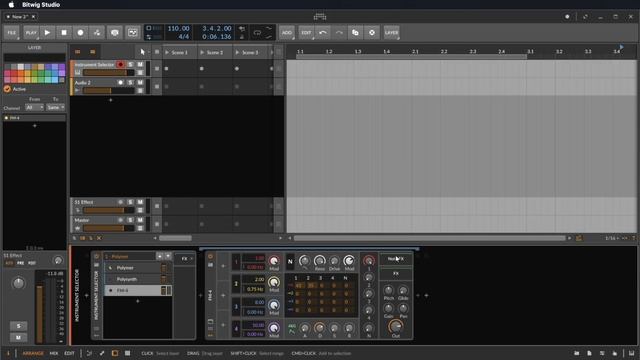Click the Master track volume fader

(109, 228)
